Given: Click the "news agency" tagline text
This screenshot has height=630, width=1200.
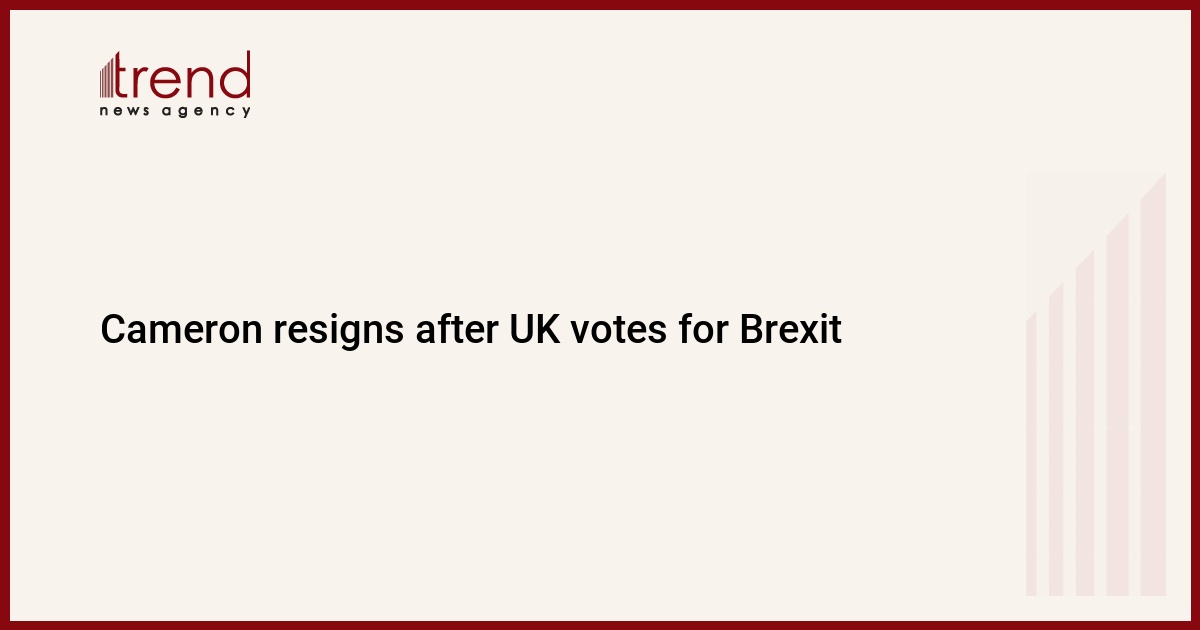Looking at the screenshot, I should pos(175,111).
